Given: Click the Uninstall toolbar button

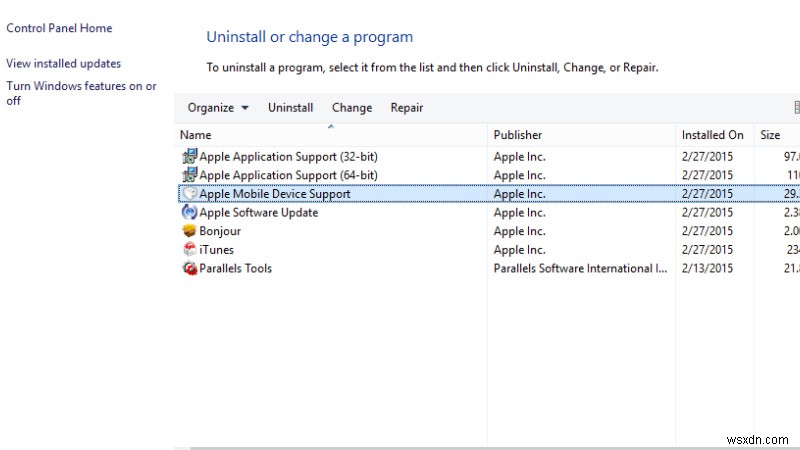Looking at the screenshot, I should click(290, 108).
